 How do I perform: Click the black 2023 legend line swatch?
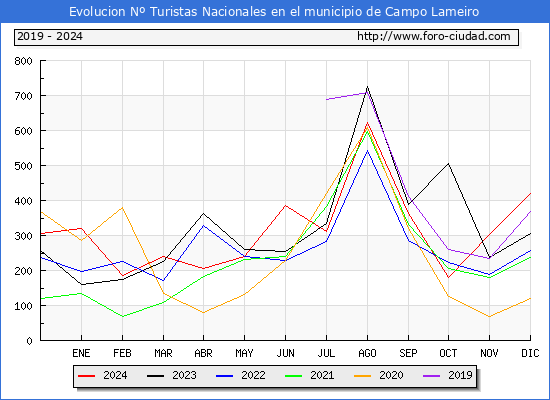(155, 376)
